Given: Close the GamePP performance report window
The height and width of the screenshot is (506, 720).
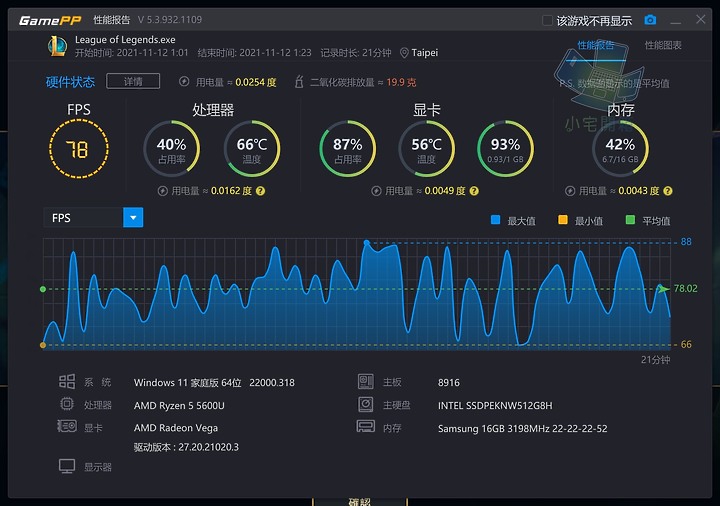Looking at the screenshot, I should (x=701, y=19).
